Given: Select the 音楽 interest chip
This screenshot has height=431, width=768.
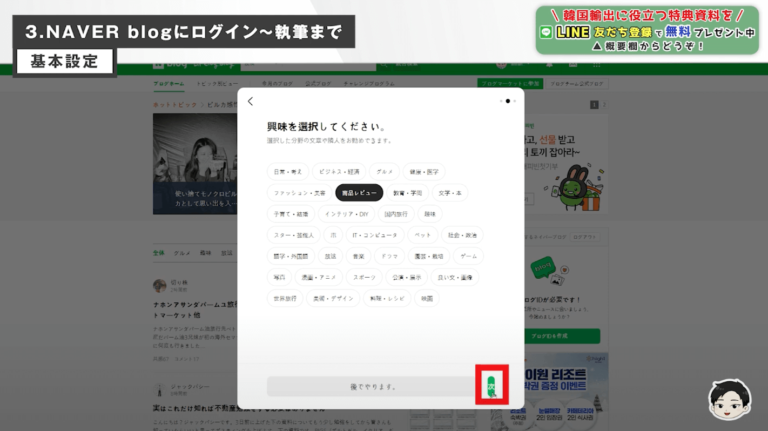Looking at the screenshot, I should [x=359, y=256].
